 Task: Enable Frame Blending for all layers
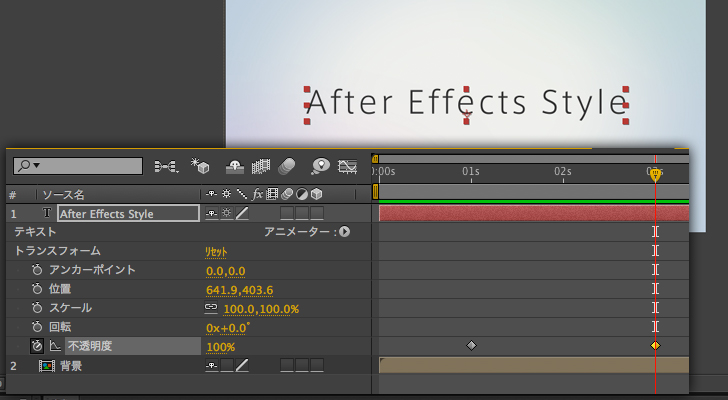260,167
